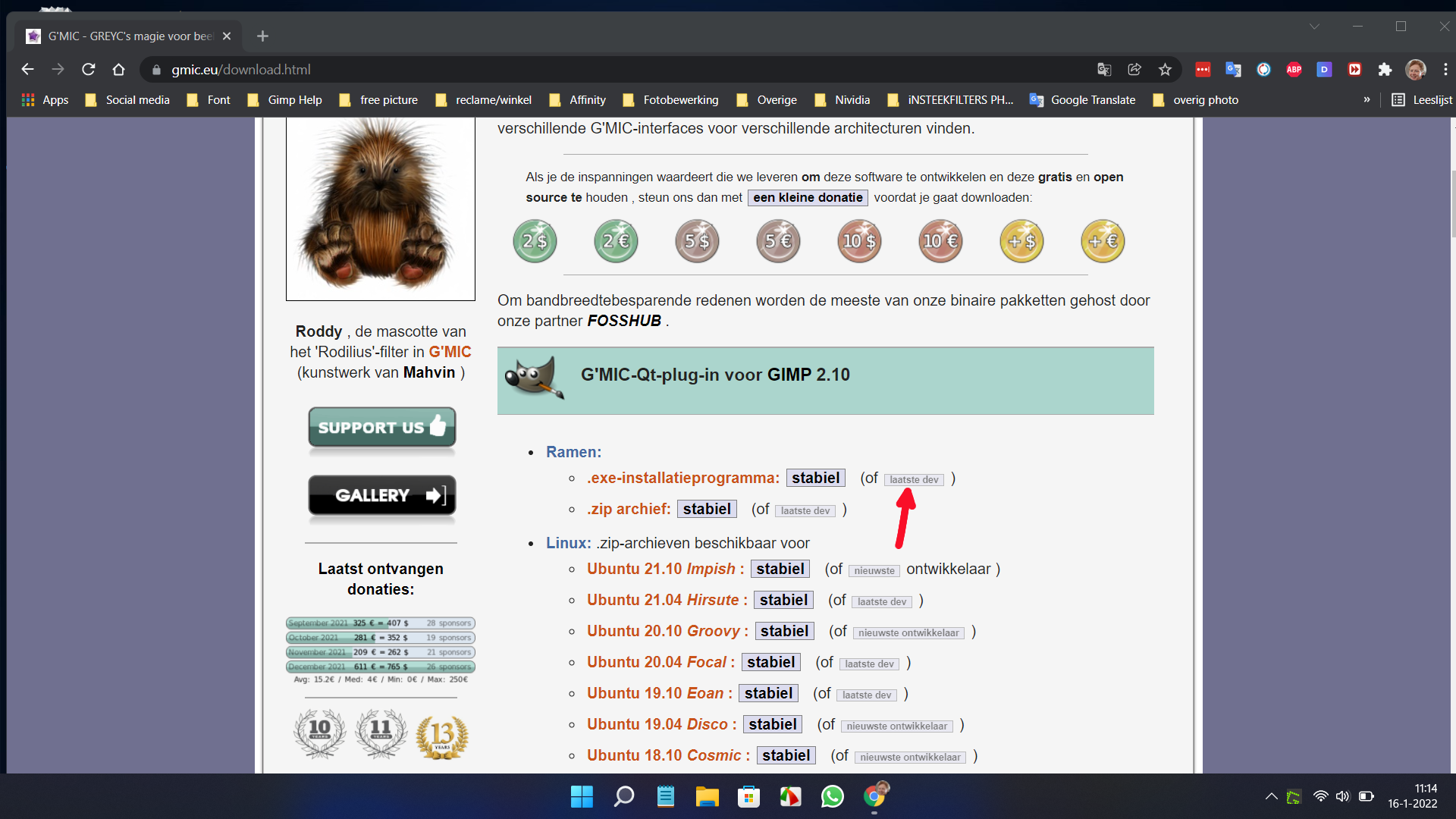
Task: Click the gold +$ donation coin
Action: click(x=1021, y=241)
